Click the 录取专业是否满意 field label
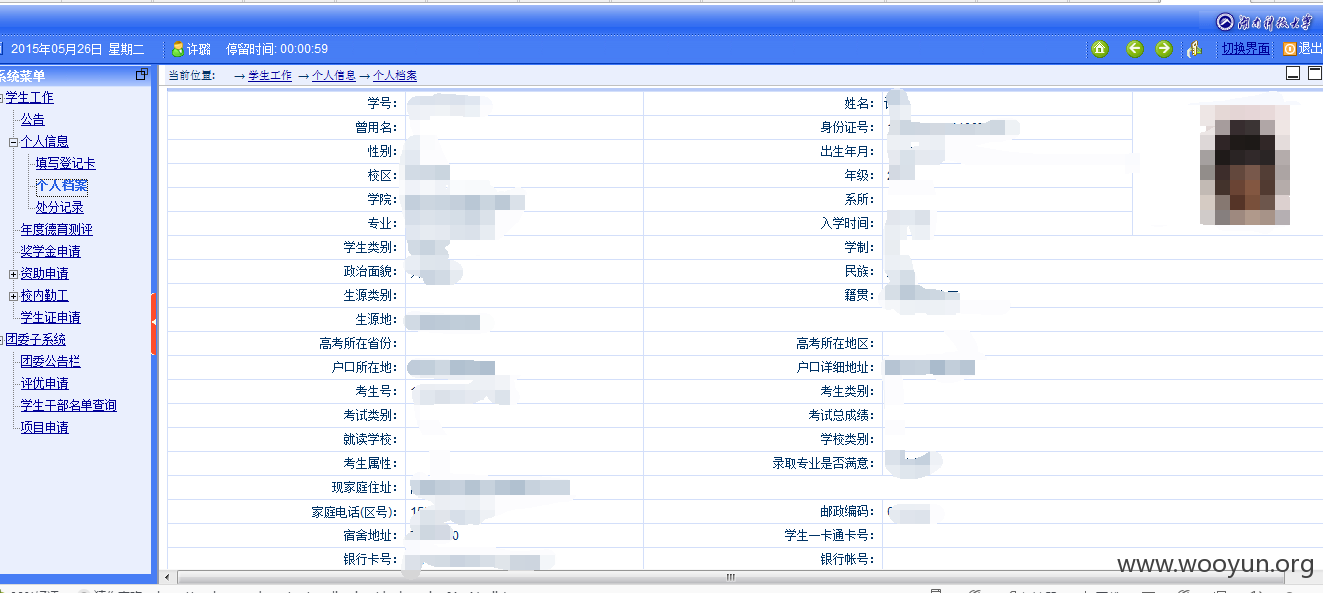1323x593 pixels. pyautogui.click(x=824, y=464)
